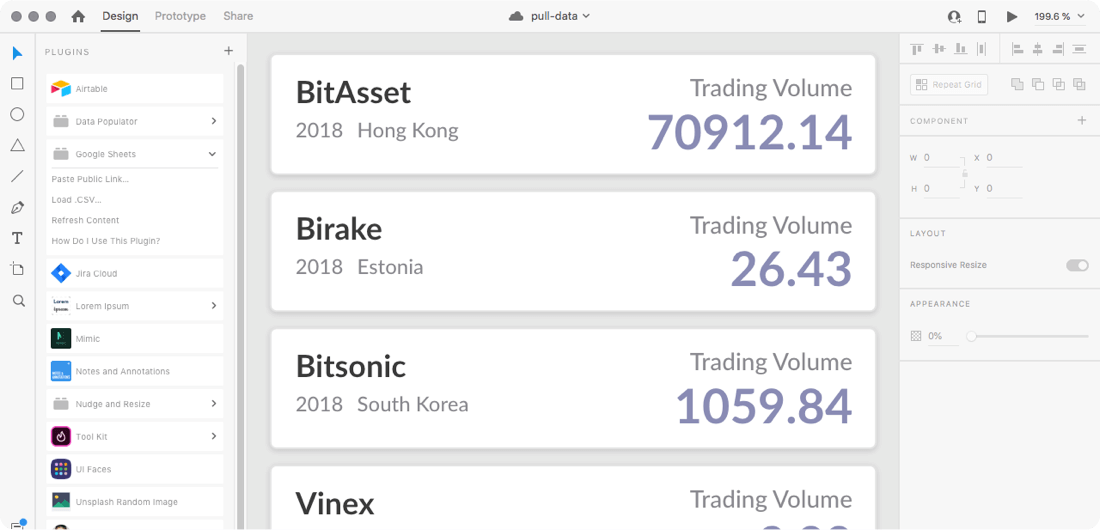Click the W width input field
The width and height of the screenshot is (1100, 530).
940,158
